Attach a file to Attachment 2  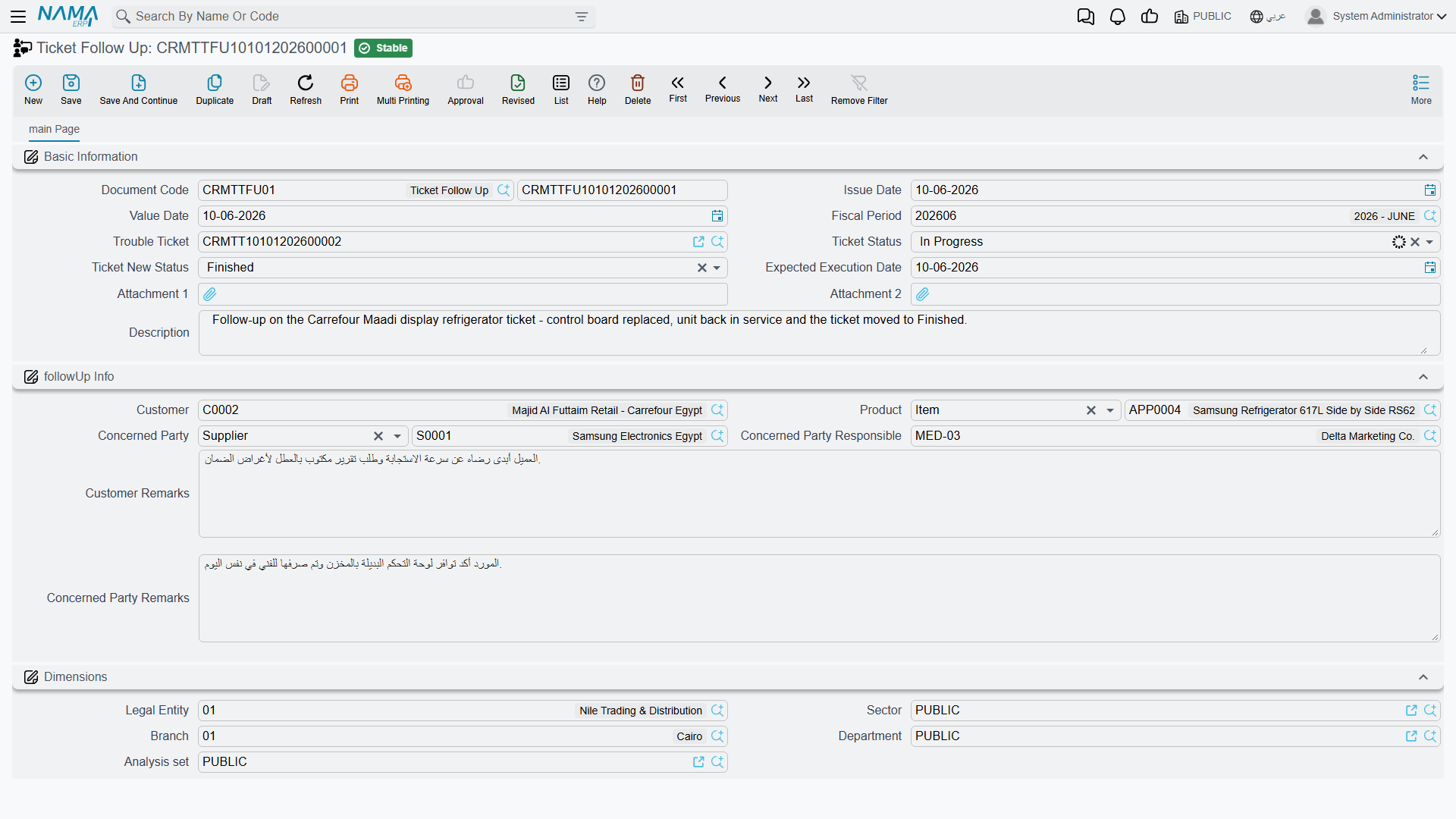(x=923, y=294)
